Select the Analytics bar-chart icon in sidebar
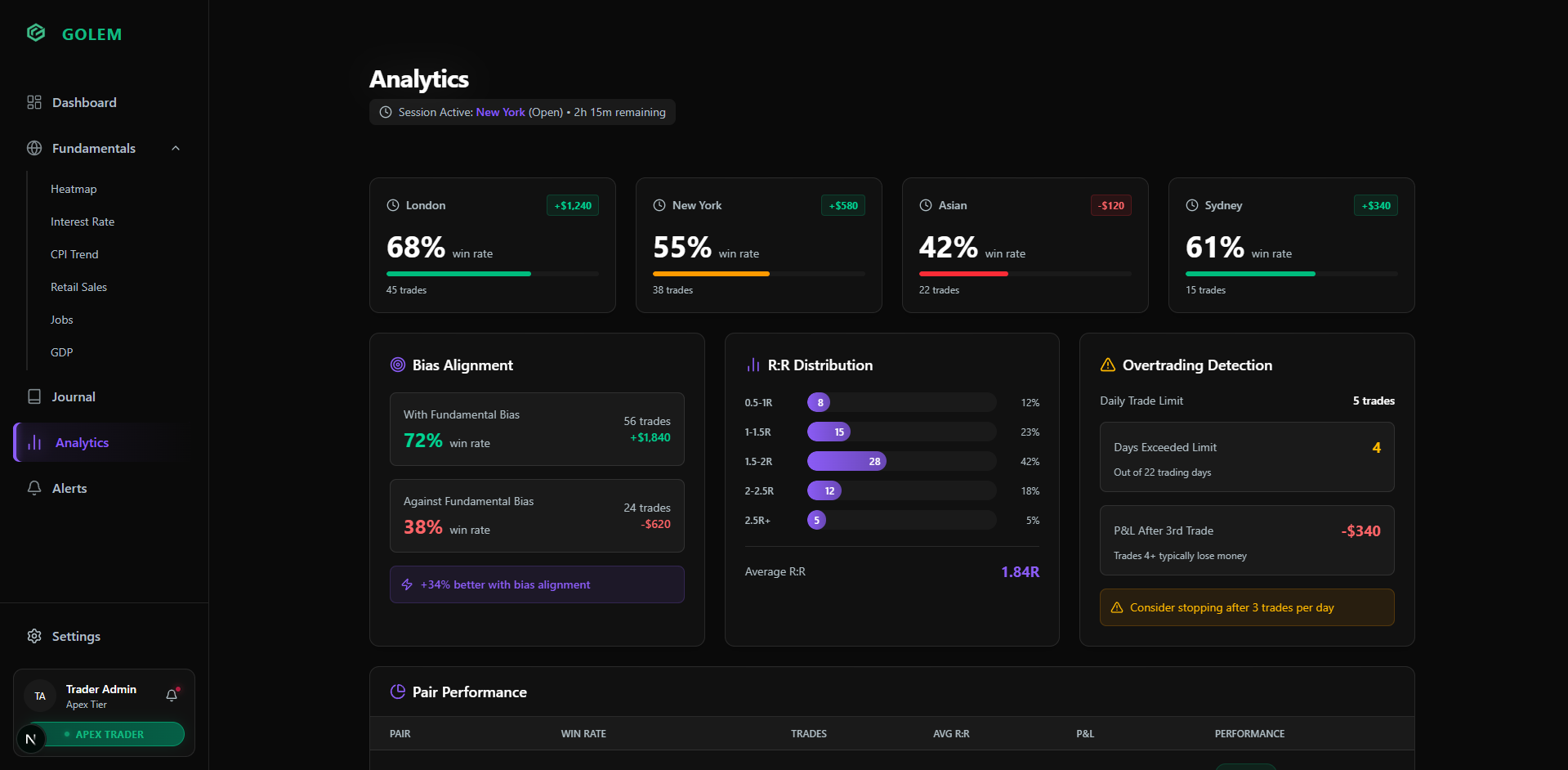1568x770 pixels. click(x=34, y=442)
